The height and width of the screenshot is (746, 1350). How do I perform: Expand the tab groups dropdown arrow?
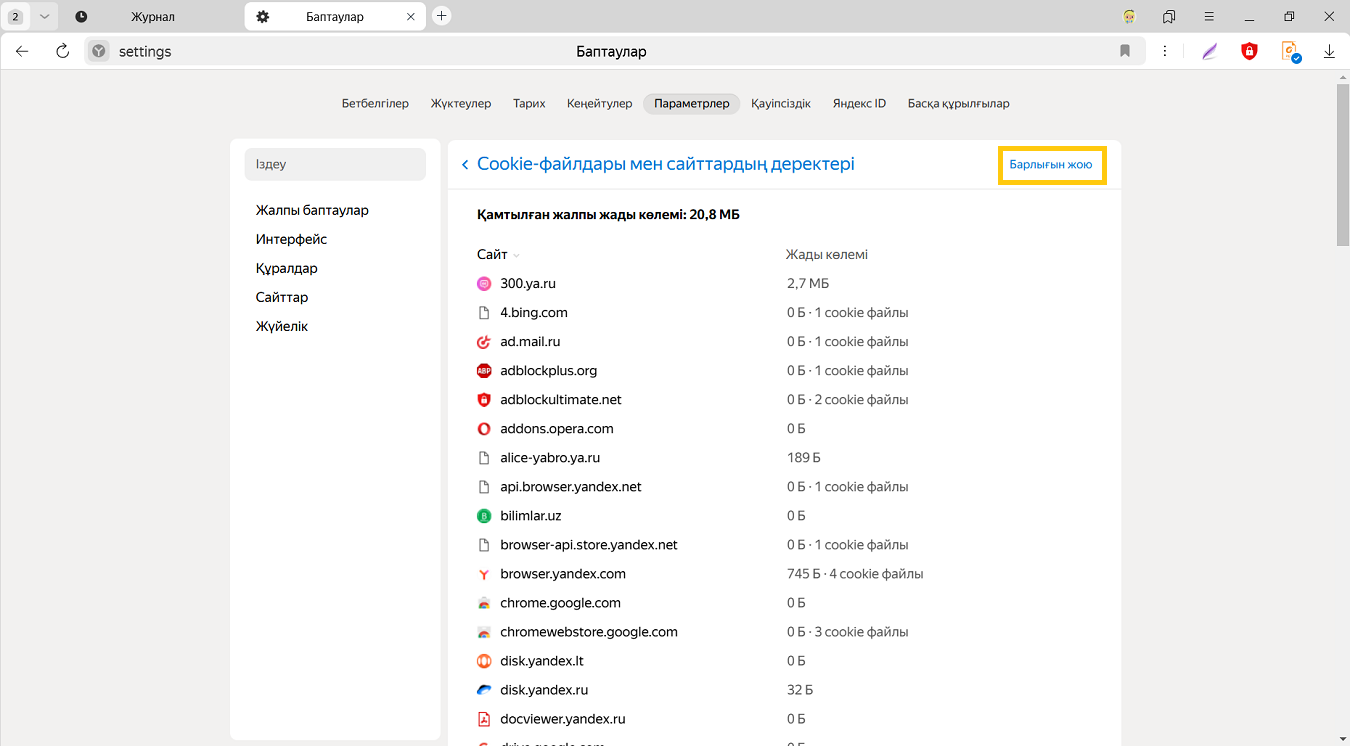pyautogui.click(x=44, y=17)
